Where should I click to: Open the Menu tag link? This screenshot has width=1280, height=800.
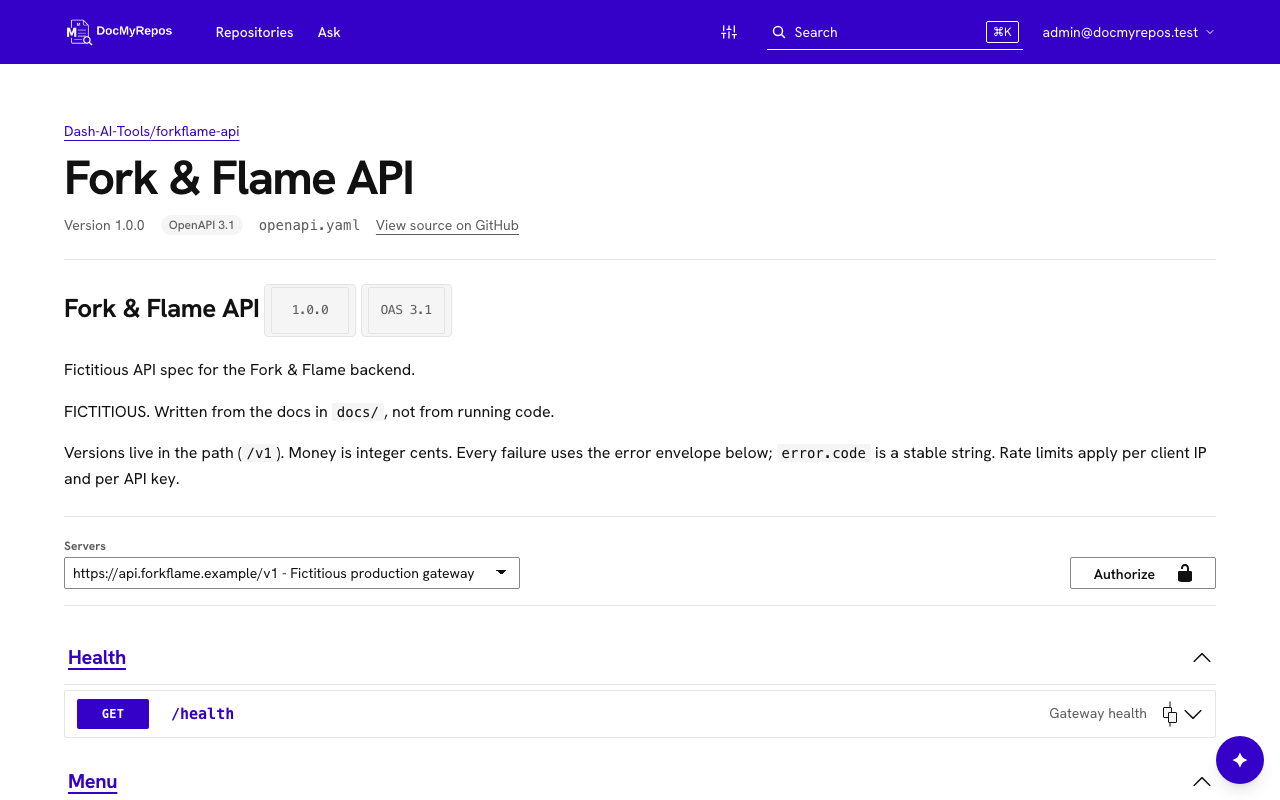93,781
